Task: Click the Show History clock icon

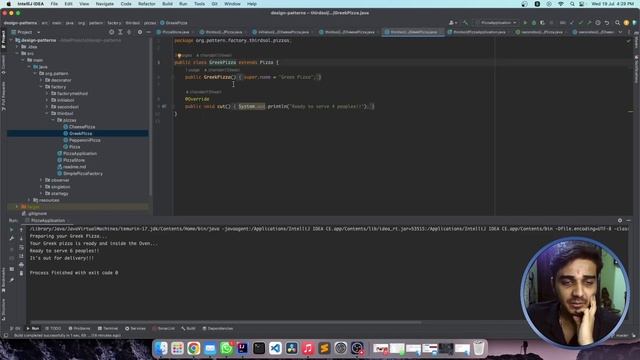Action: pos(598,23)
